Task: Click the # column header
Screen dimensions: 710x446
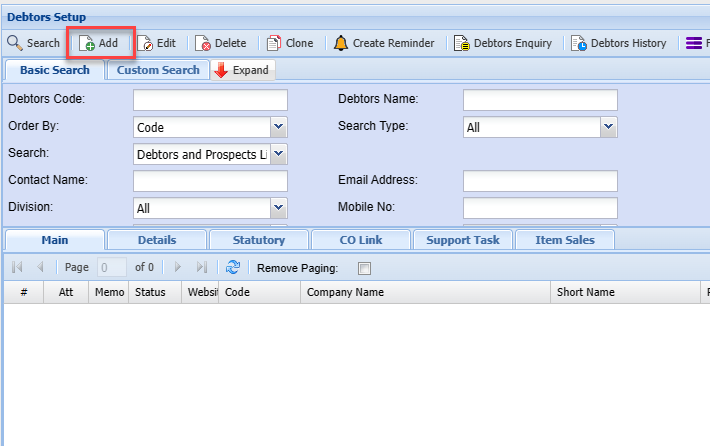Action: (x=24, y=292)
